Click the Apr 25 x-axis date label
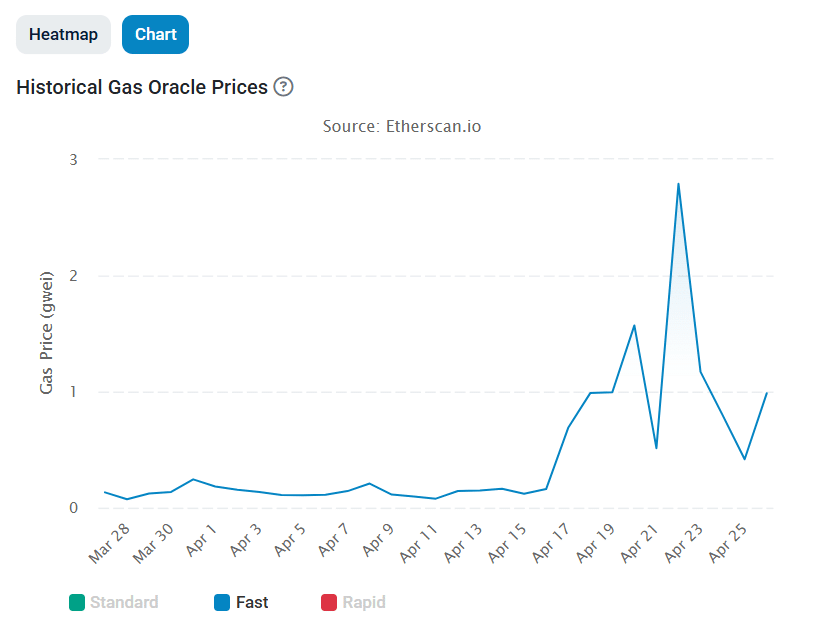Image resolution: width=836 pixels, height=639 pixels. click(x=728, y=543)
